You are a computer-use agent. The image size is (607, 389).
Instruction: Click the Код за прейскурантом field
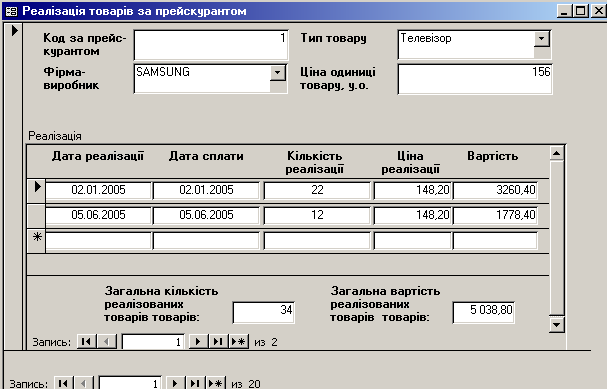pyautogui.click(x=211, y=45)
